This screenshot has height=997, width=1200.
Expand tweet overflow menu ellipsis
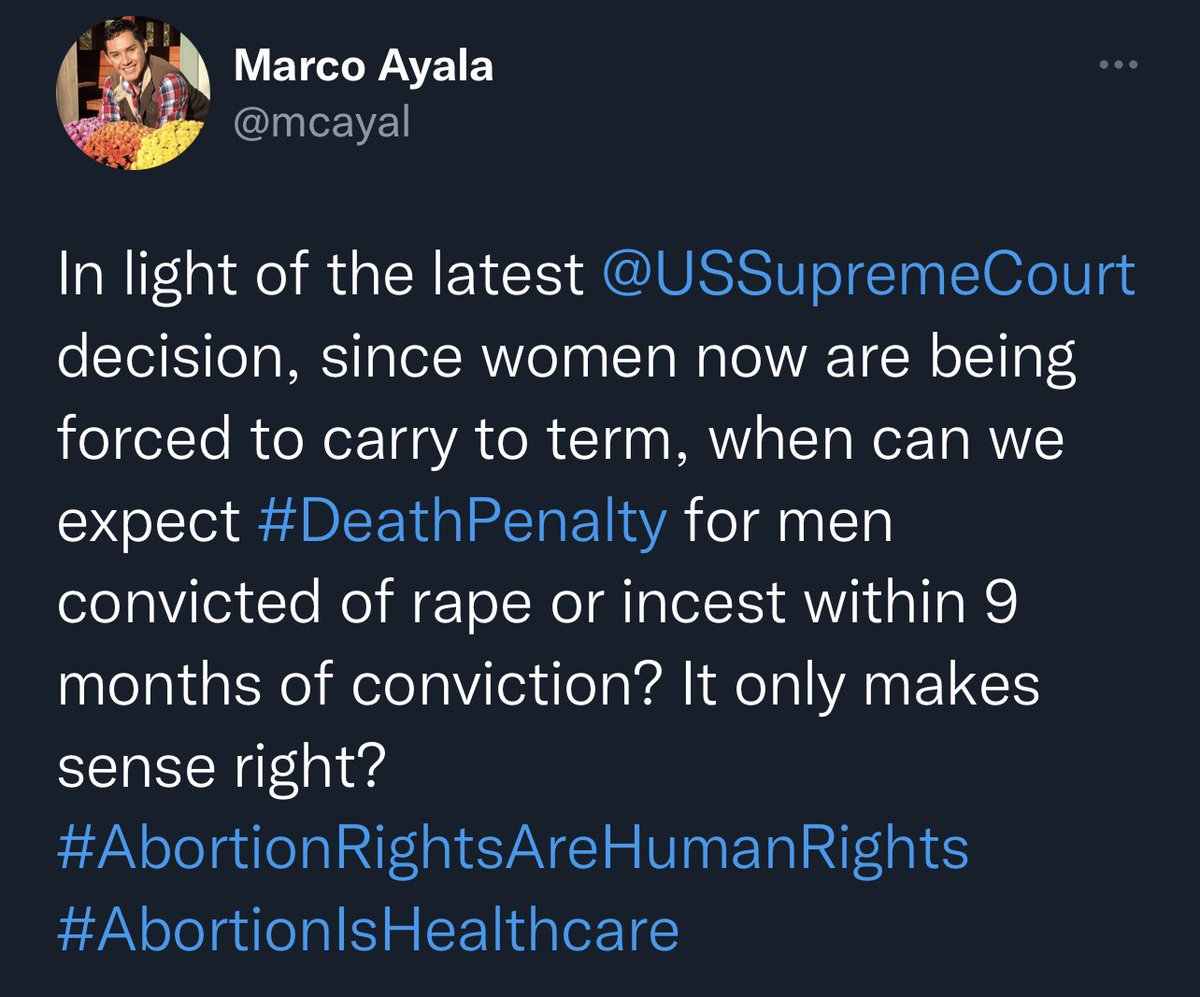[x=1118, y=65]
